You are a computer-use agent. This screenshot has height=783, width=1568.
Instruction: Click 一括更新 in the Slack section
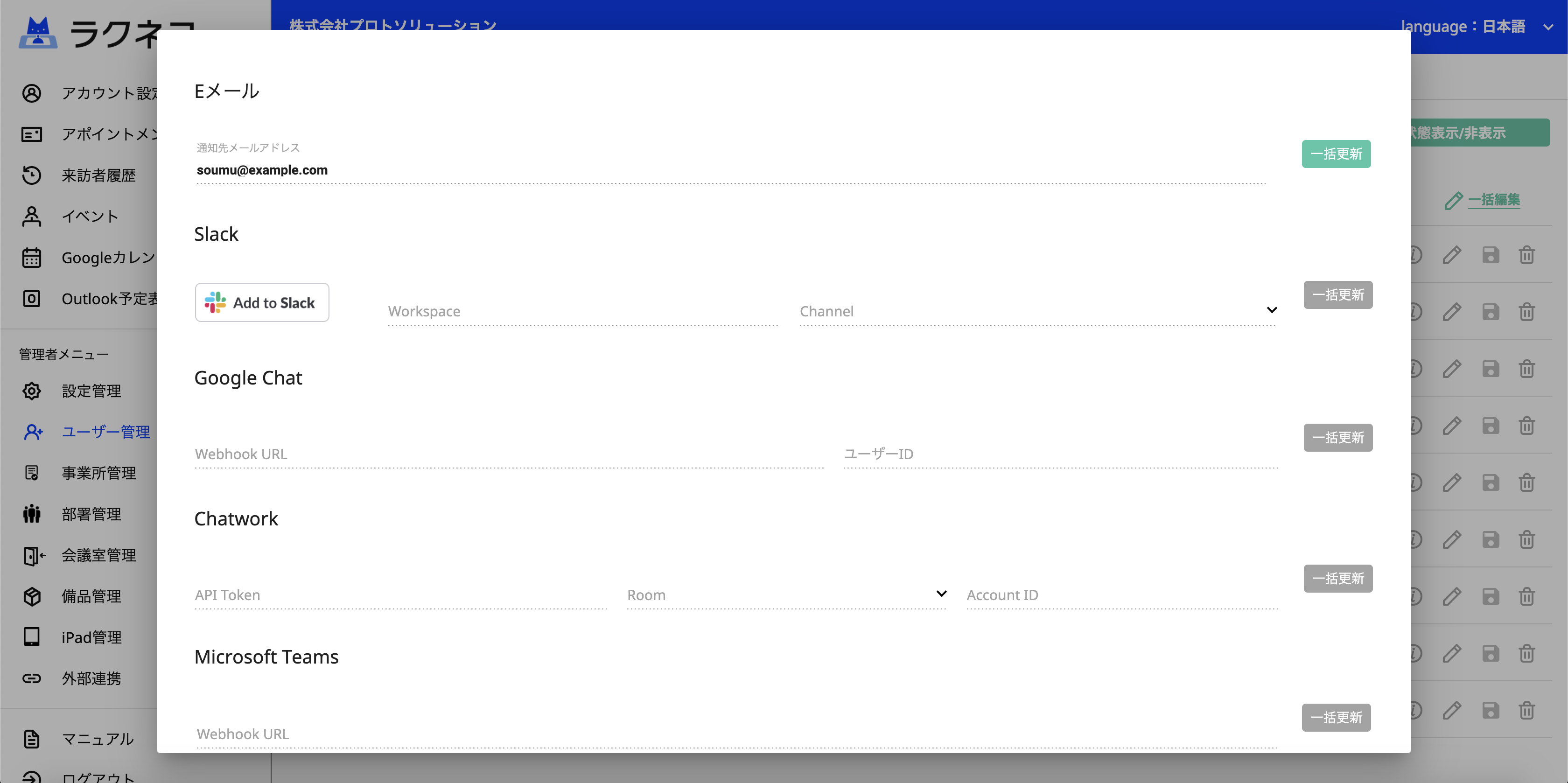click(1338, 295)
